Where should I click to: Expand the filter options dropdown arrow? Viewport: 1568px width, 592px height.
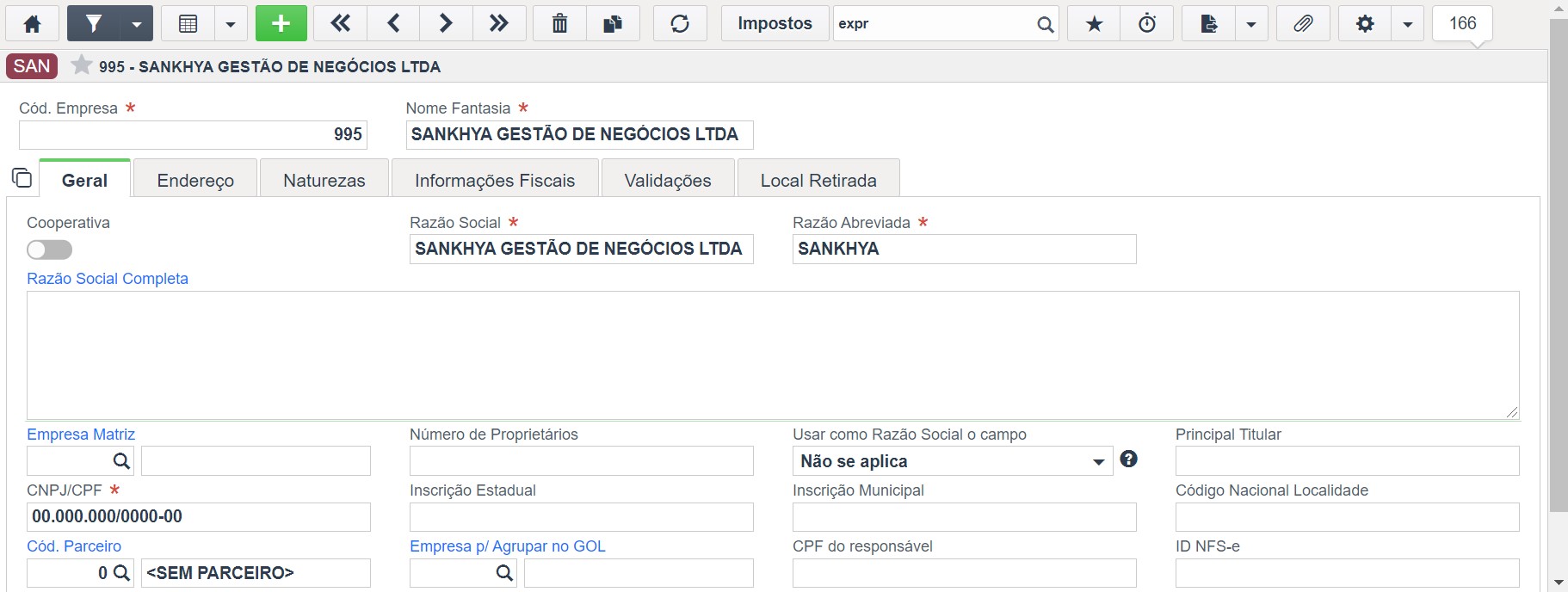137,24
